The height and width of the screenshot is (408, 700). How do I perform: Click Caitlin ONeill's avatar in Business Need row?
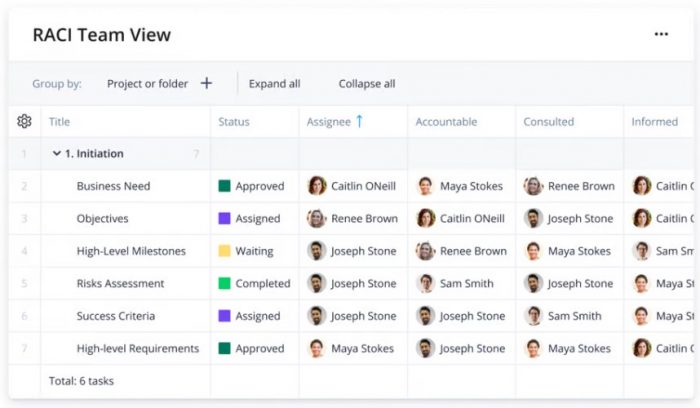click(317, 186)
